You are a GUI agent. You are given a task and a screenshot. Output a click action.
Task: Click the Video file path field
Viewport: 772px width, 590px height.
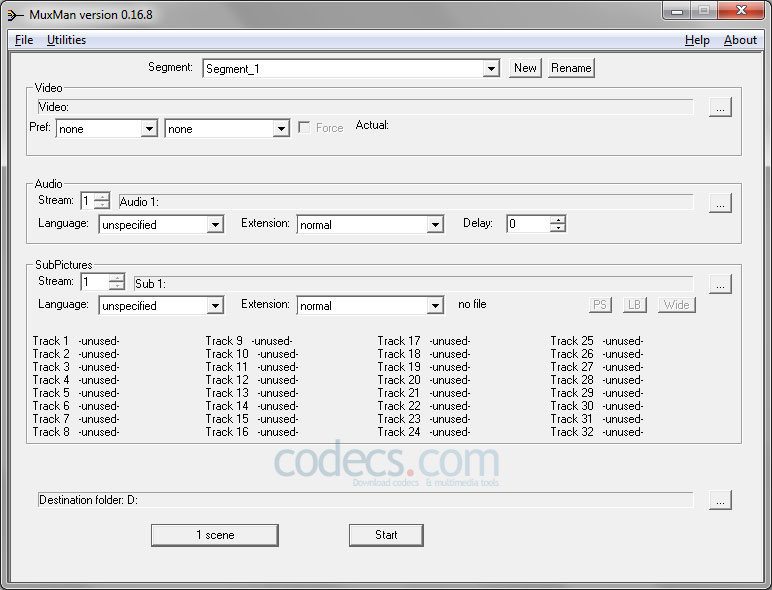coord(365,107)
